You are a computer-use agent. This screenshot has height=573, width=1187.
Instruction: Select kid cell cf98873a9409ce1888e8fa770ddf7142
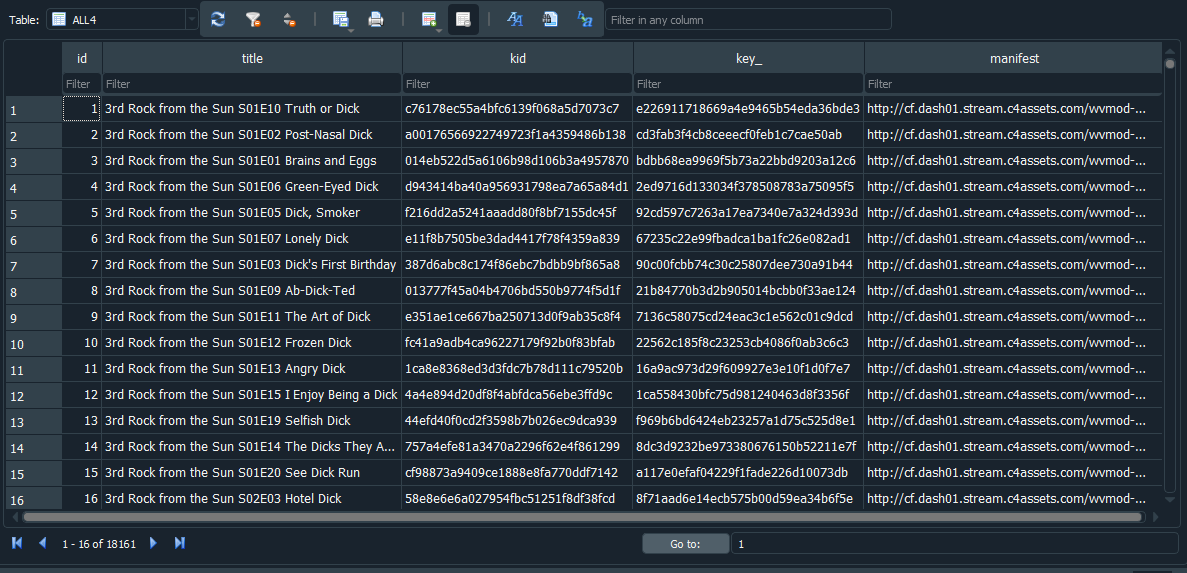tap(518, 472)
